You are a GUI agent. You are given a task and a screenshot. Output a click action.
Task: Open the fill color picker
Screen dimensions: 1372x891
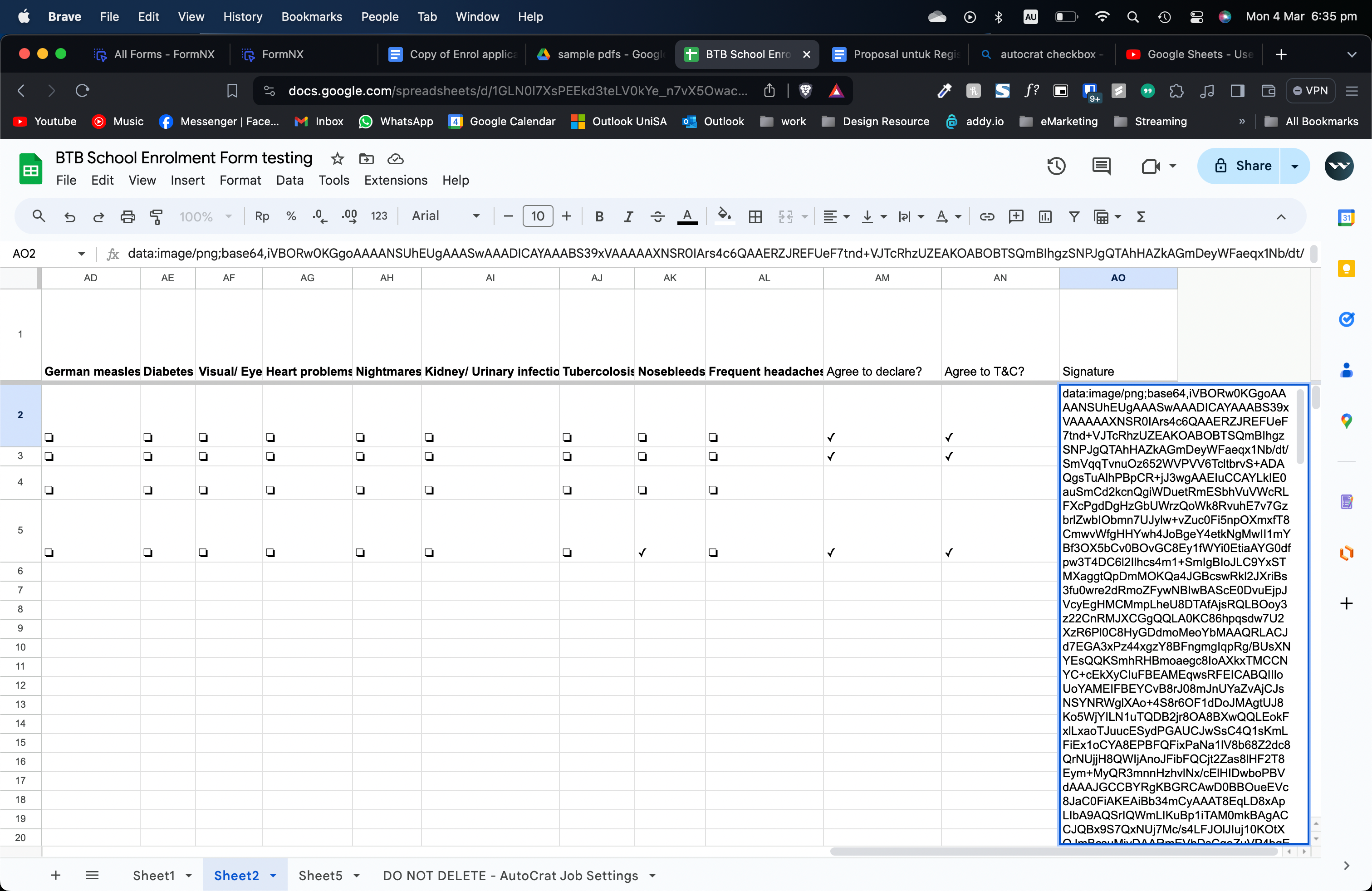(724, 217)
